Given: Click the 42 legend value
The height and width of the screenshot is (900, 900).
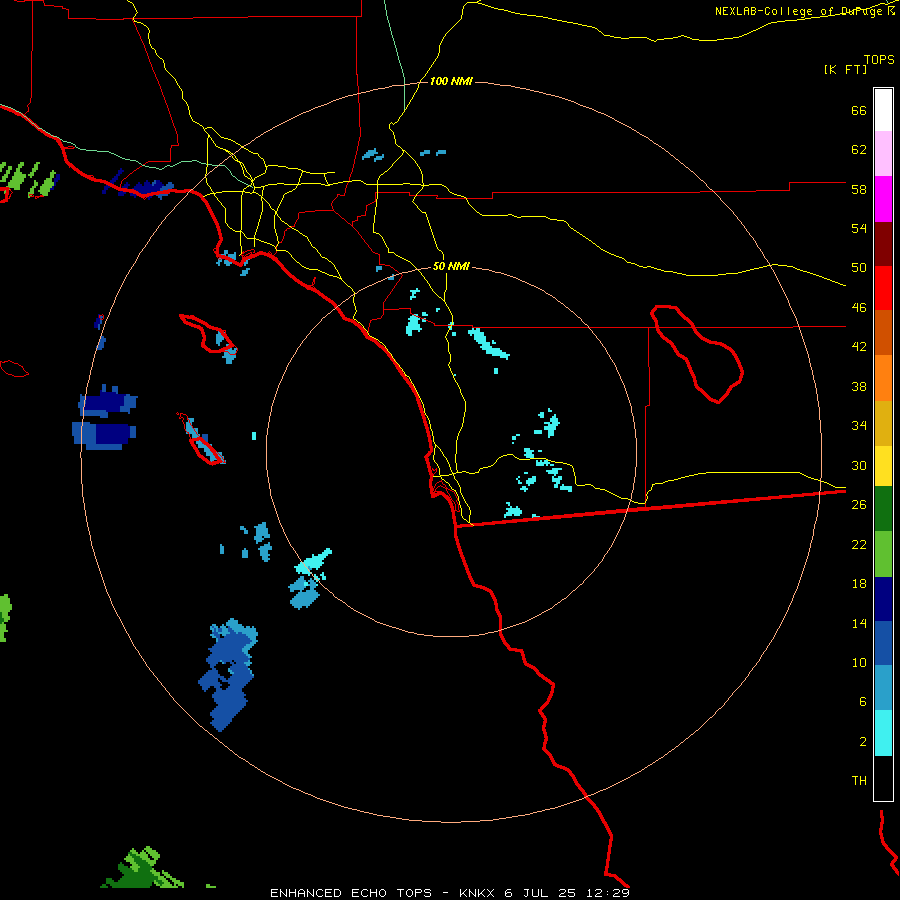Looking at the screenshot, I should pyautogui.click(x=859, y=347).
